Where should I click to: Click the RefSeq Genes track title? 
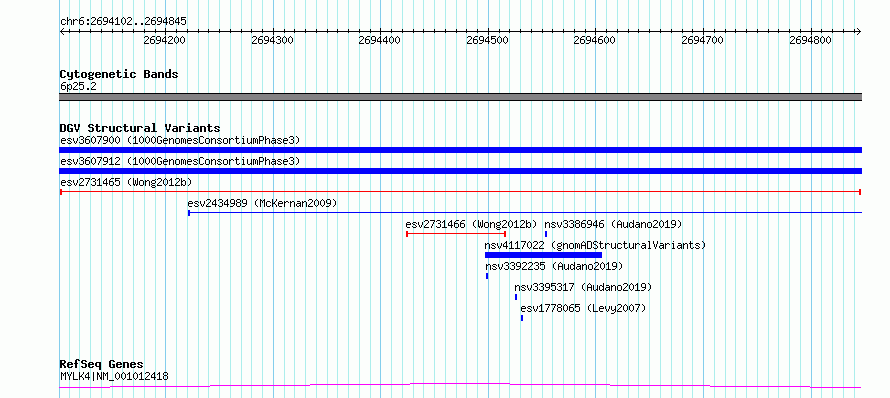[102, 365]
